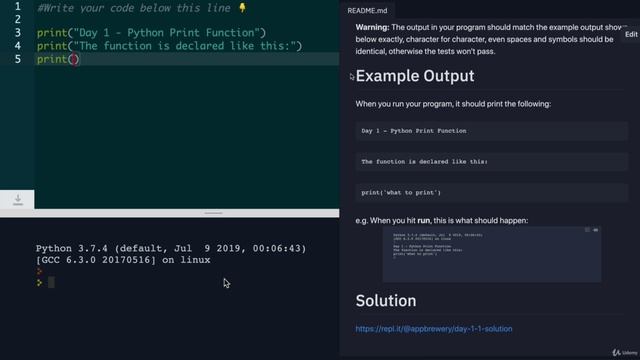640x360 pixels.
Task: Open the example run screenshot thumbnail
Action: (492, 254)
